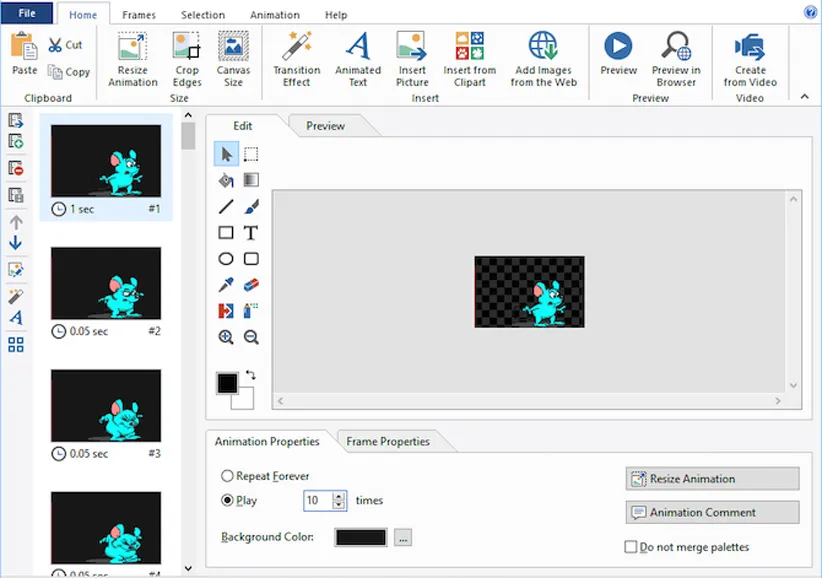Viewport: 822px width, 578px height.
Task: Enable Do not merge palettes
Action: point(631,547)
